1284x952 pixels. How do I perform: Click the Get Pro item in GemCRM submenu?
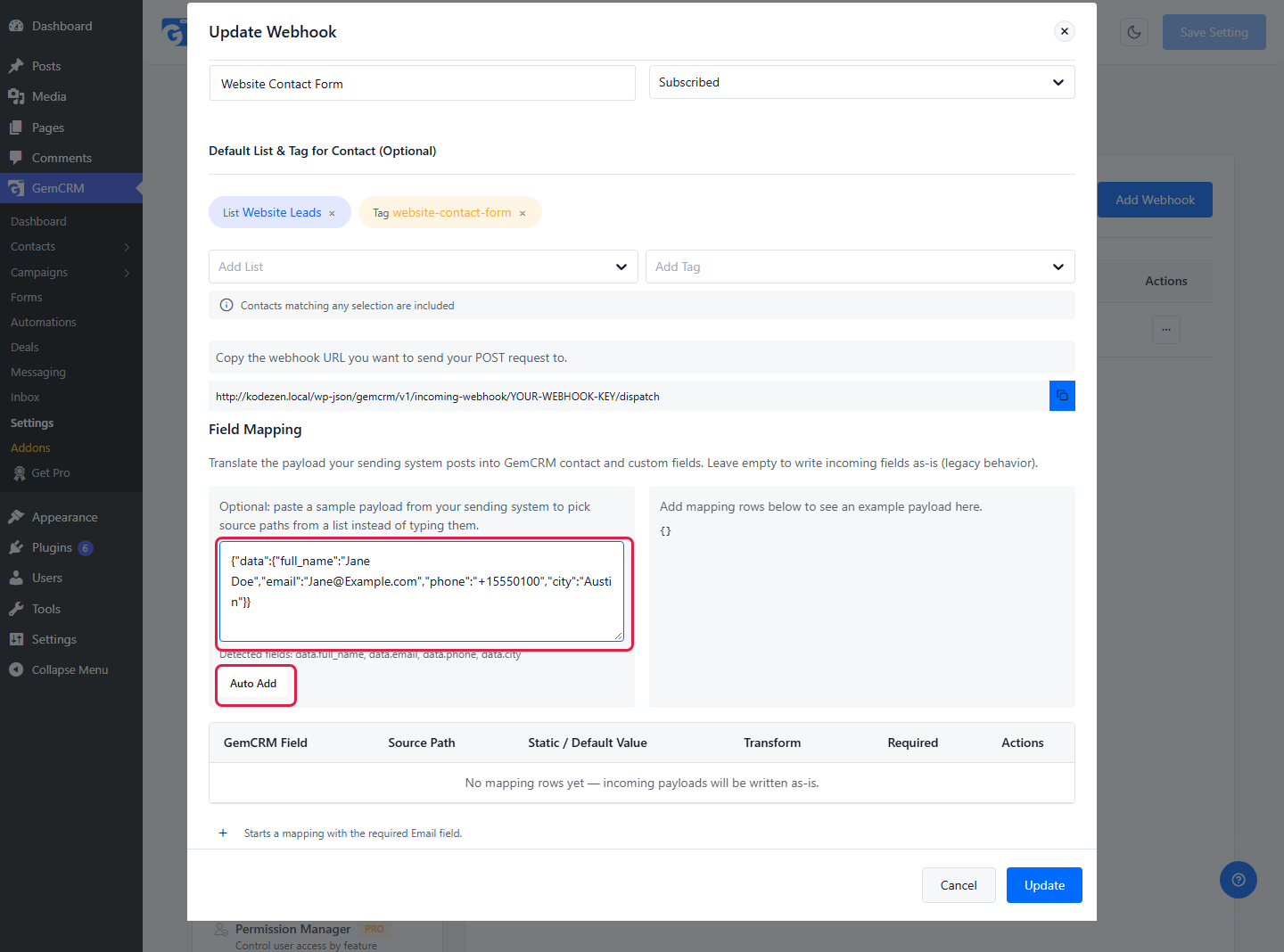(x=50, y=473)
